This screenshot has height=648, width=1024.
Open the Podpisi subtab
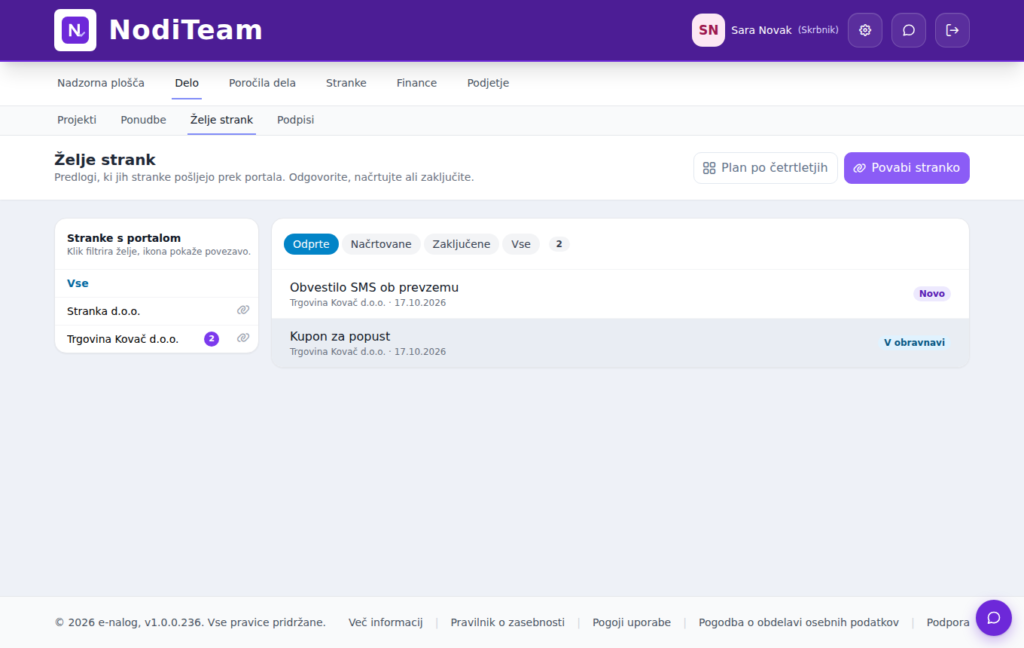click(295, 120)
